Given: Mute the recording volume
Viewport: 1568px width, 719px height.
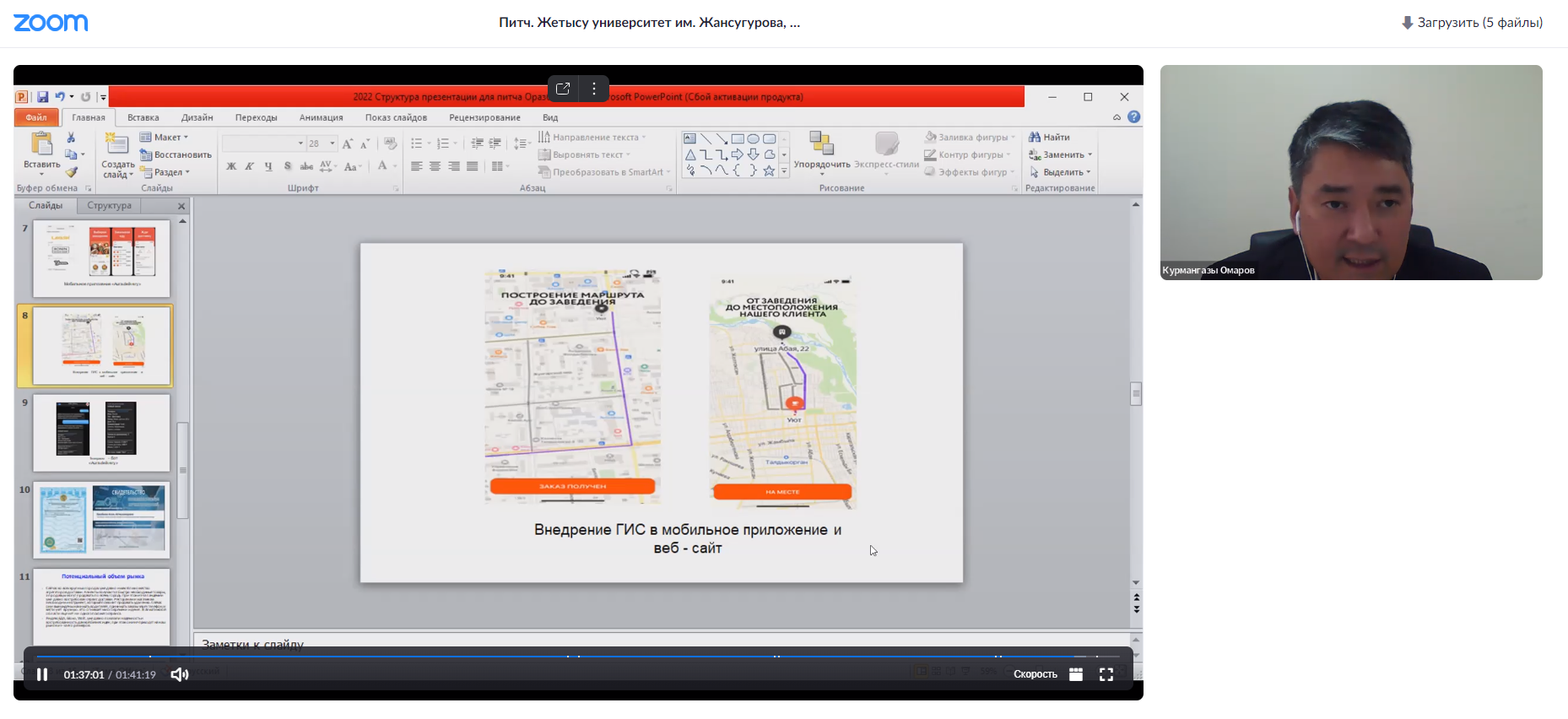Looking at the screenshot, I should click(179, 674).
